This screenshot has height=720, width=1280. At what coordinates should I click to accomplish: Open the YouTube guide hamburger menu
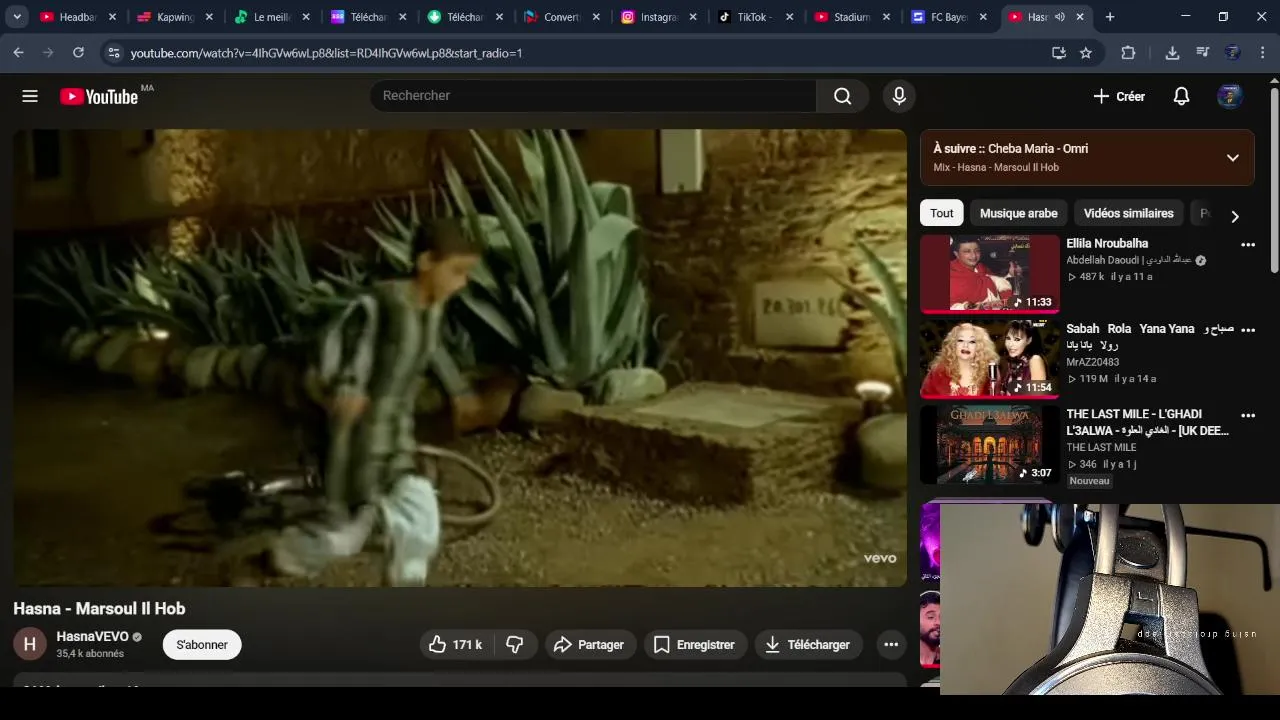point(30,96)
